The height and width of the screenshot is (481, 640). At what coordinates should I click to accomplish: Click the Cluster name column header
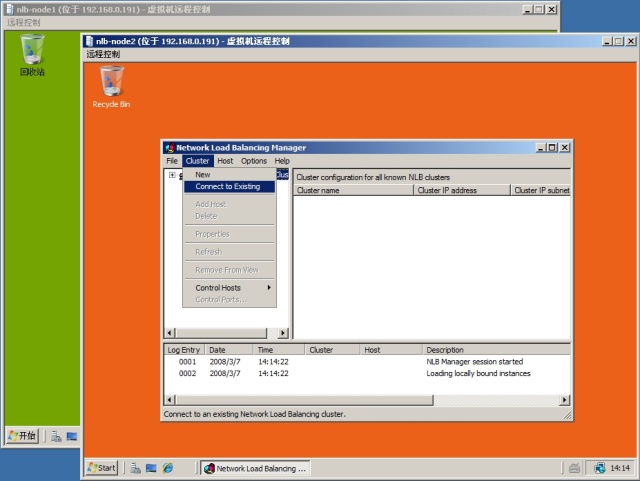(352, 190)
